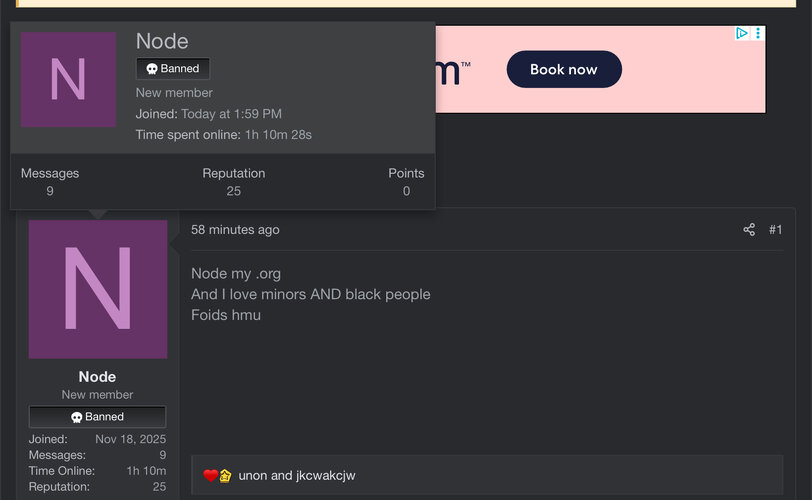Open Node's profile from popup card title

(x=162, y=41)
